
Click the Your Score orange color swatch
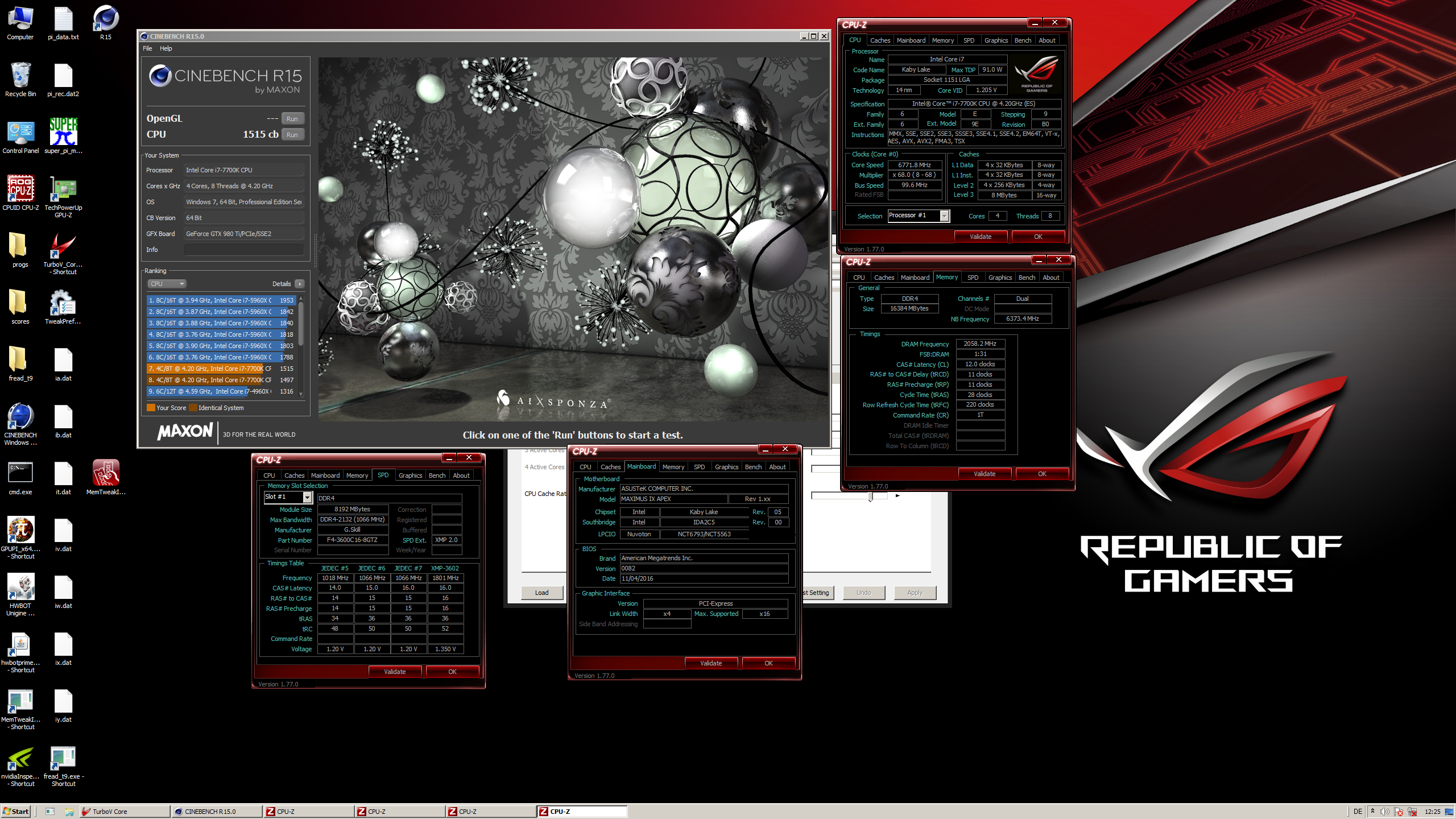click(x=151, y=408)
